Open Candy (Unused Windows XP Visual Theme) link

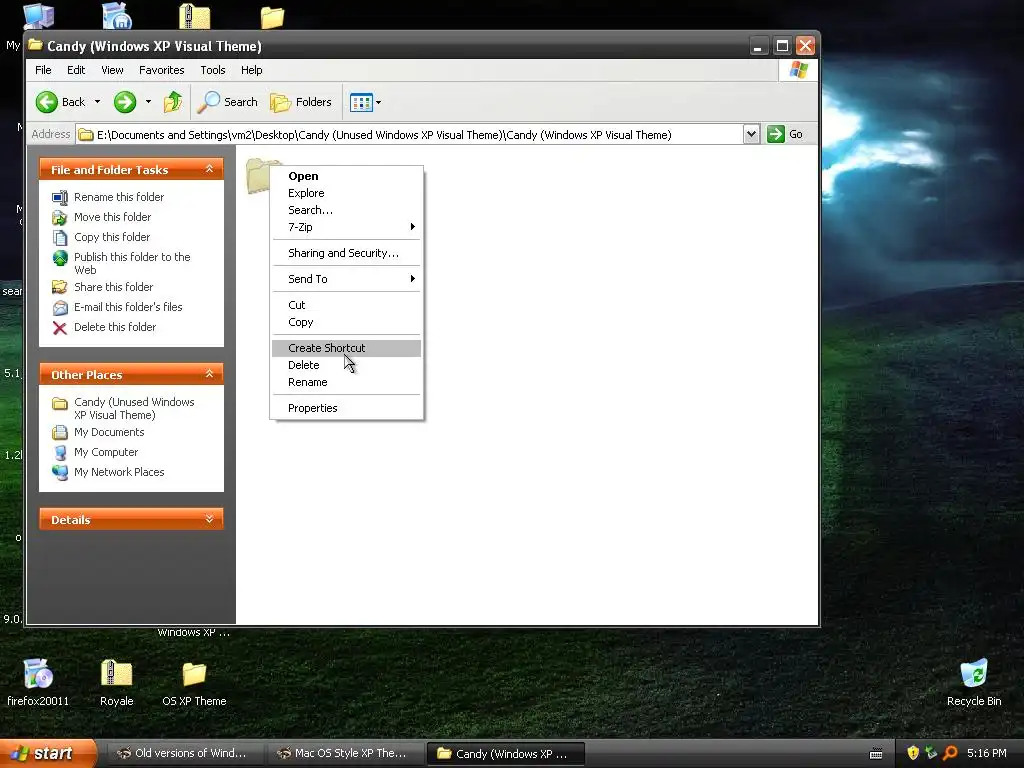pyautogui.click(x=134, y=409)
